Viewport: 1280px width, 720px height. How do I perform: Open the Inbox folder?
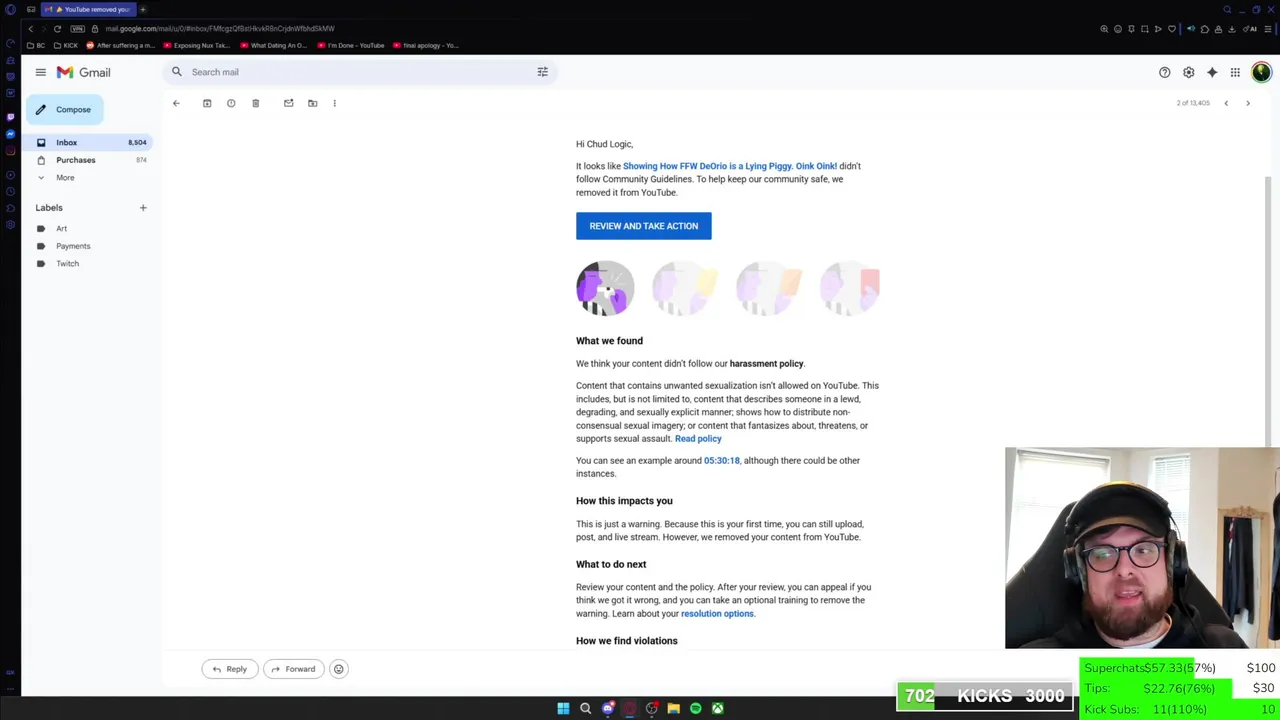tap(87, 142)
